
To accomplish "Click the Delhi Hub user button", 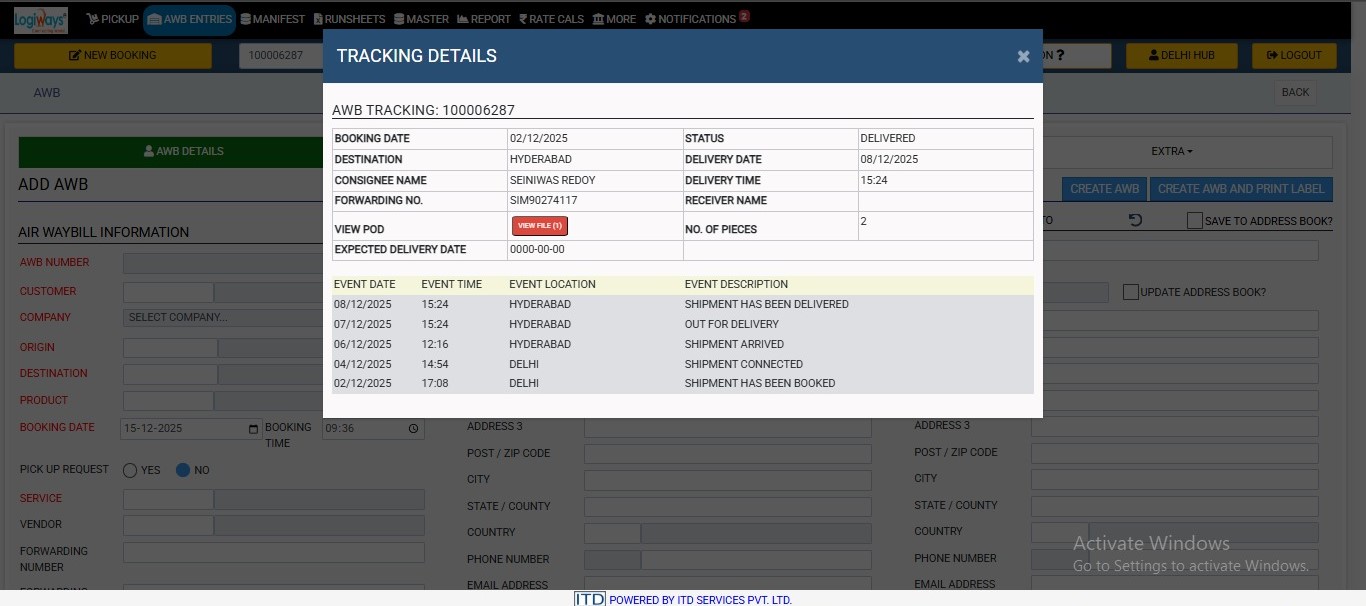I will click(1181, 56).
